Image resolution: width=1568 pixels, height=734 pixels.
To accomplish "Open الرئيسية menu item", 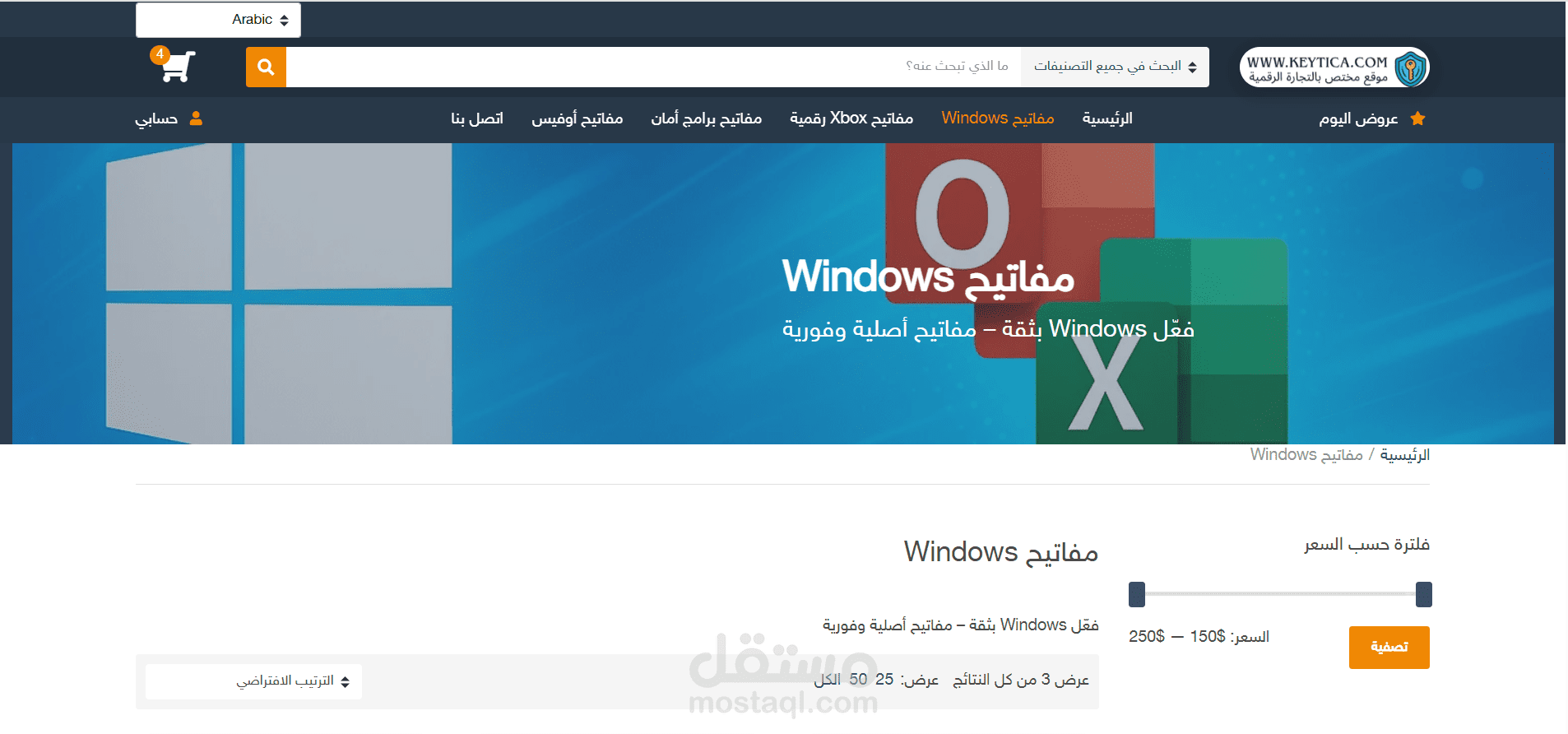I will (1107, 118).
